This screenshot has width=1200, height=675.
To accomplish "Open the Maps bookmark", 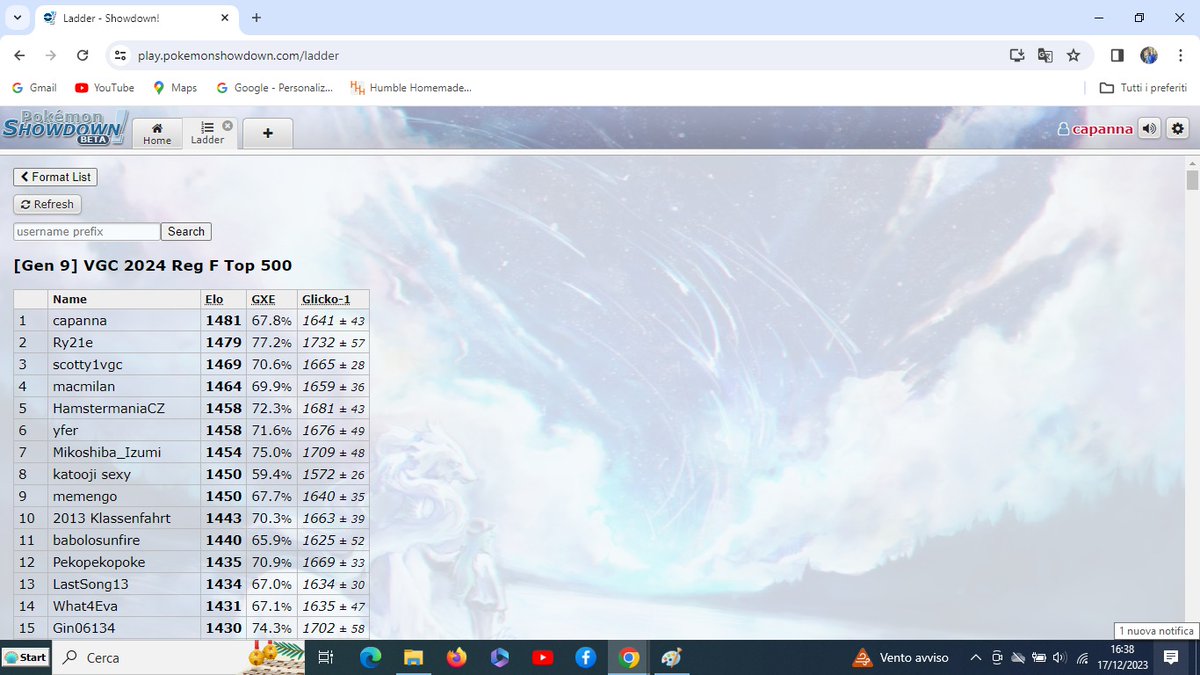I will pyautogui.click(x=175, y=88).
